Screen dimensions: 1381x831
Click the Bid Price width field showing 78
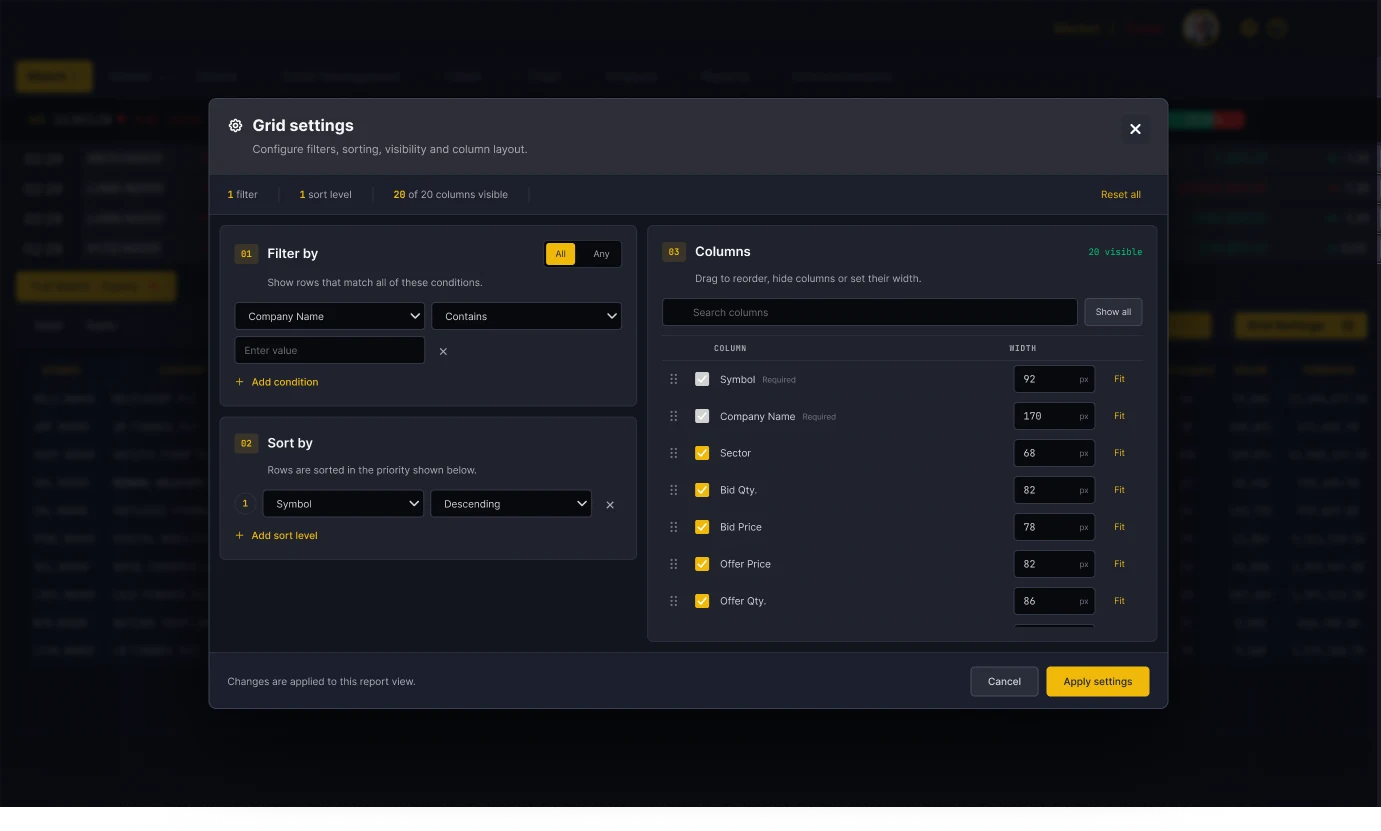[x=1054, y=527]
